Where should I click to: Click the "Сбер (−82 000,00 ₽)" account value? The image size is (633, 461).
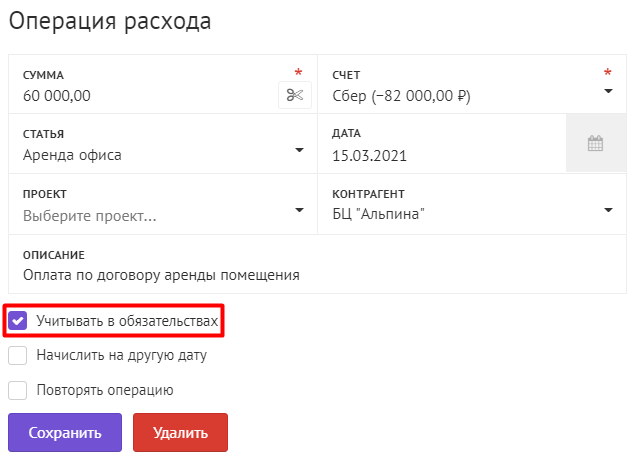pos(401,96)
